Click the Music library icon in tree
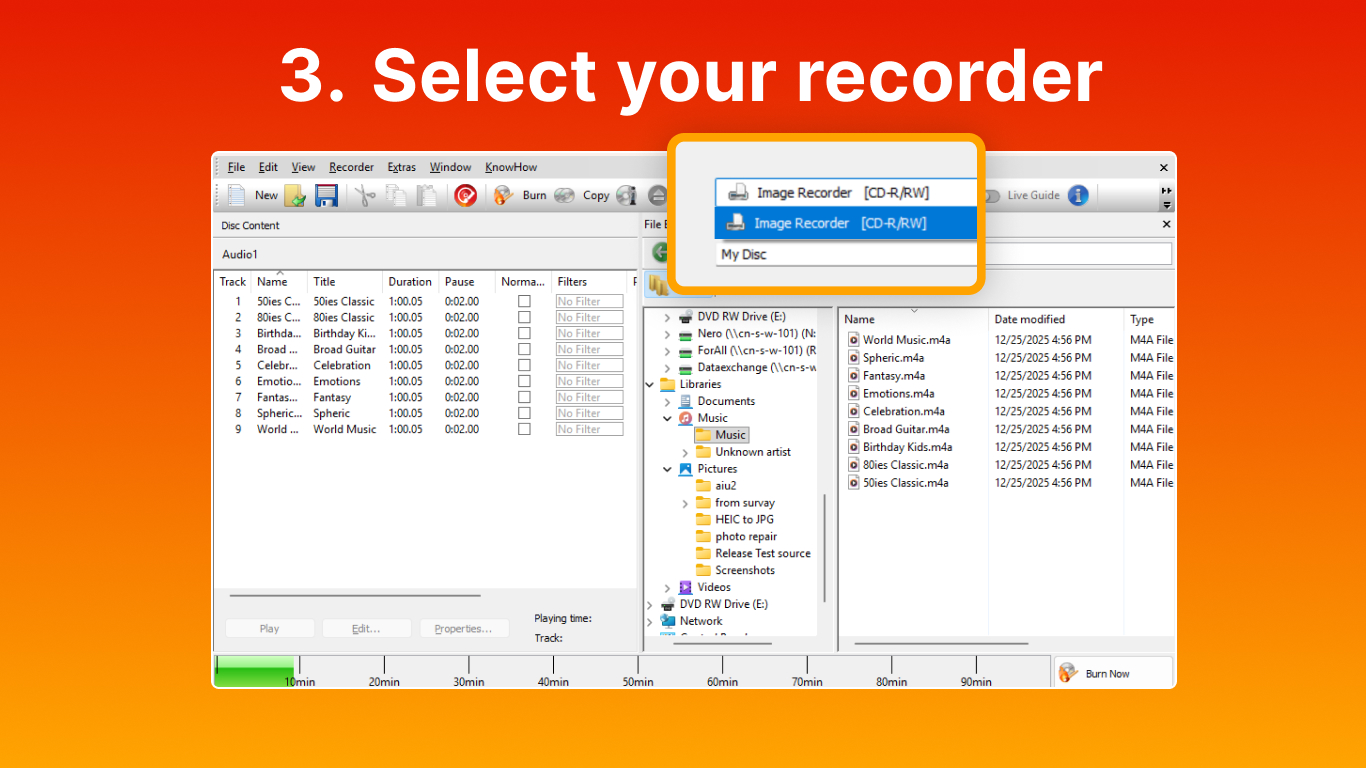The height and width of the screenshot is (768, 1366). click(x=685, y=418)
